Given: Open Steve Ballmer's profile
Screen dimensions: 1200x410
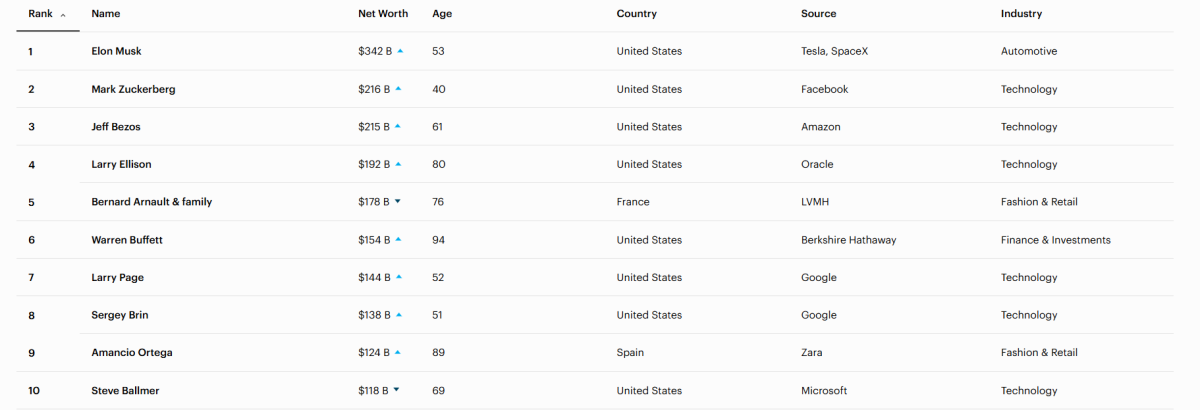Looking at the screenshot, I should point(125,391).
